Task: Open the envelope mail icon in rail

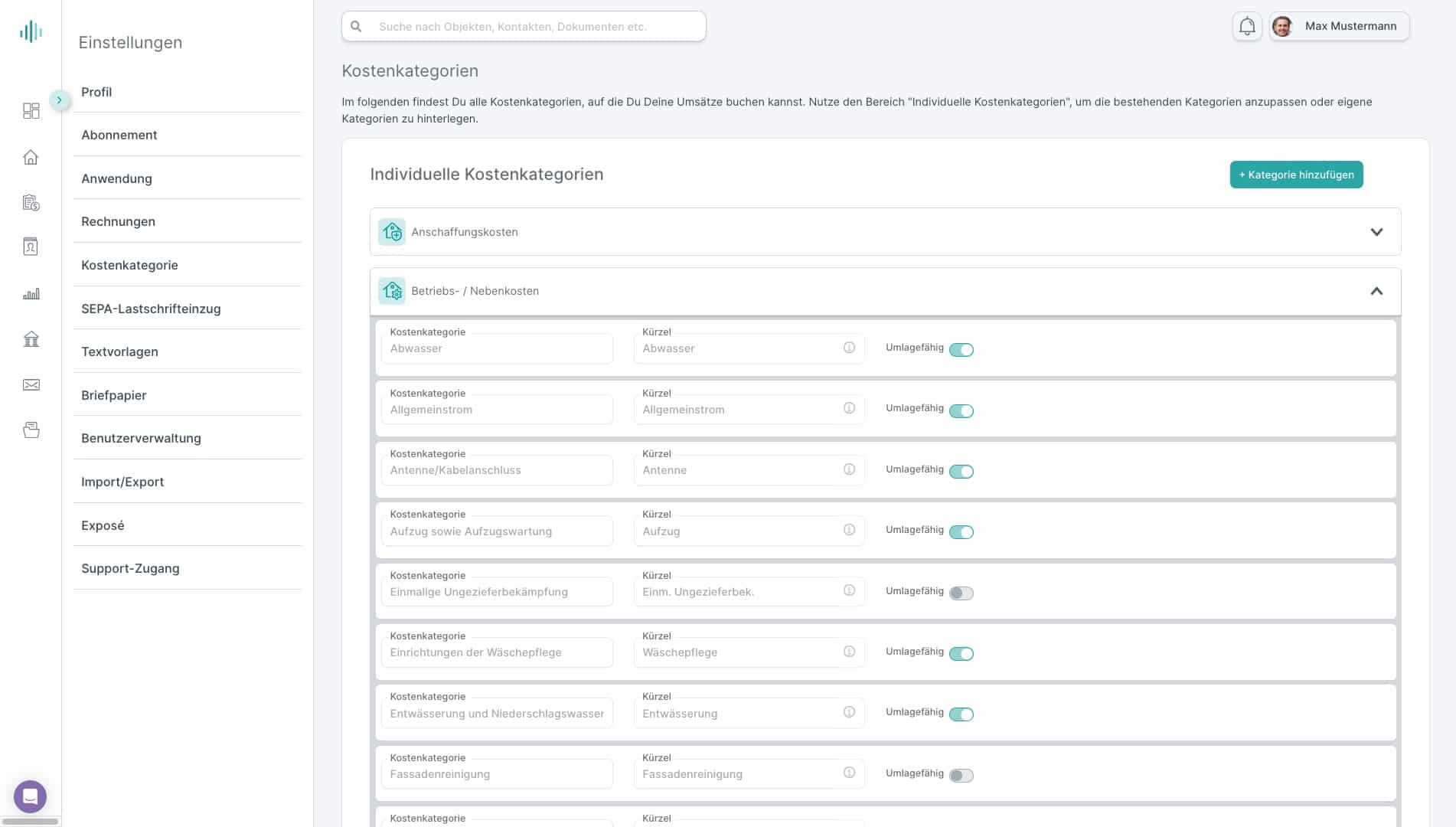Action: 31,385
